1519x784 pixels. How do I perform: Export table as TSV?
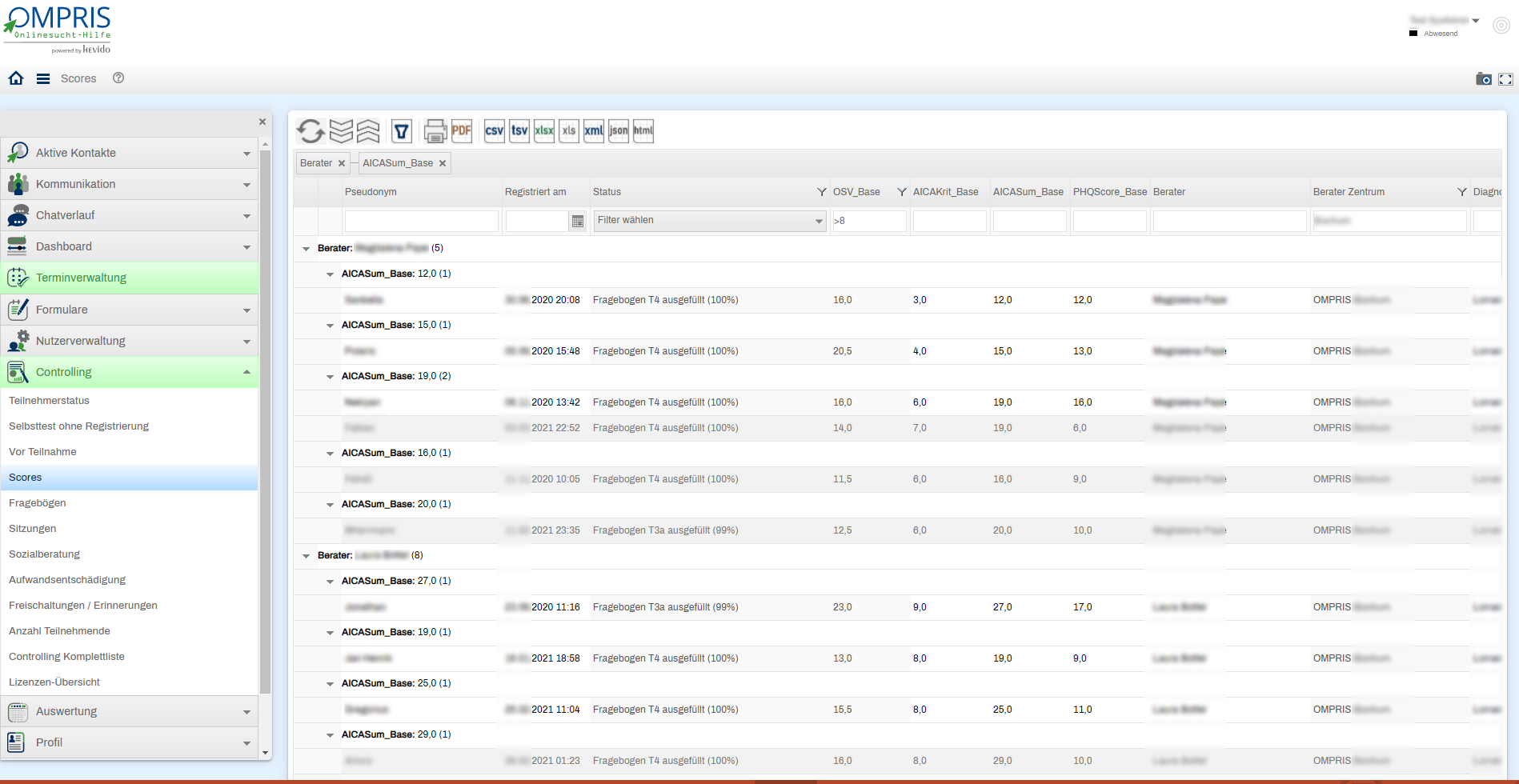tap(519, 130)
